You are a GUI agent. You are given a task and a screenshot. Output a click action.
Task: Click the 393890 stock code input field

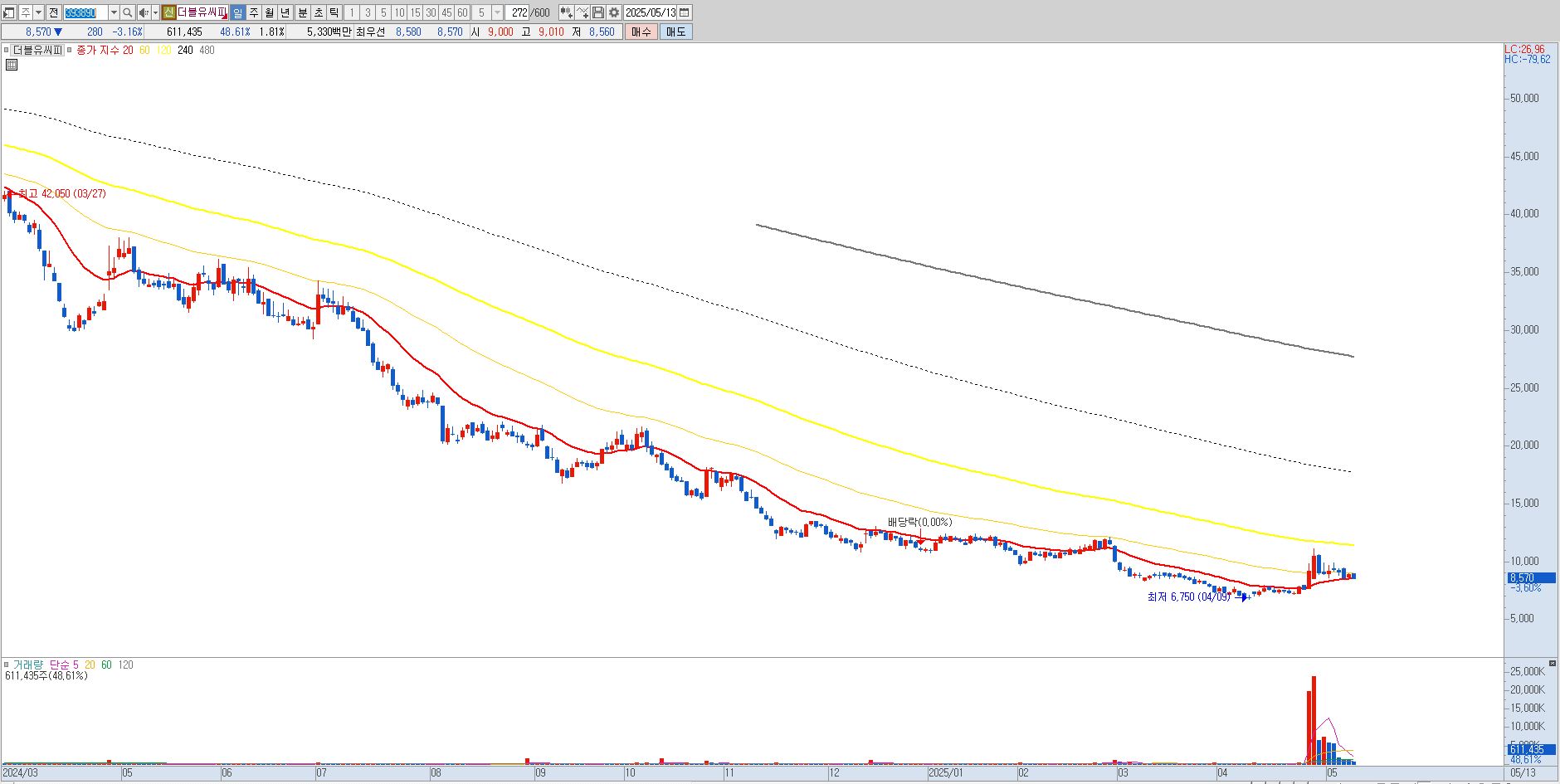tap(85, 12)
